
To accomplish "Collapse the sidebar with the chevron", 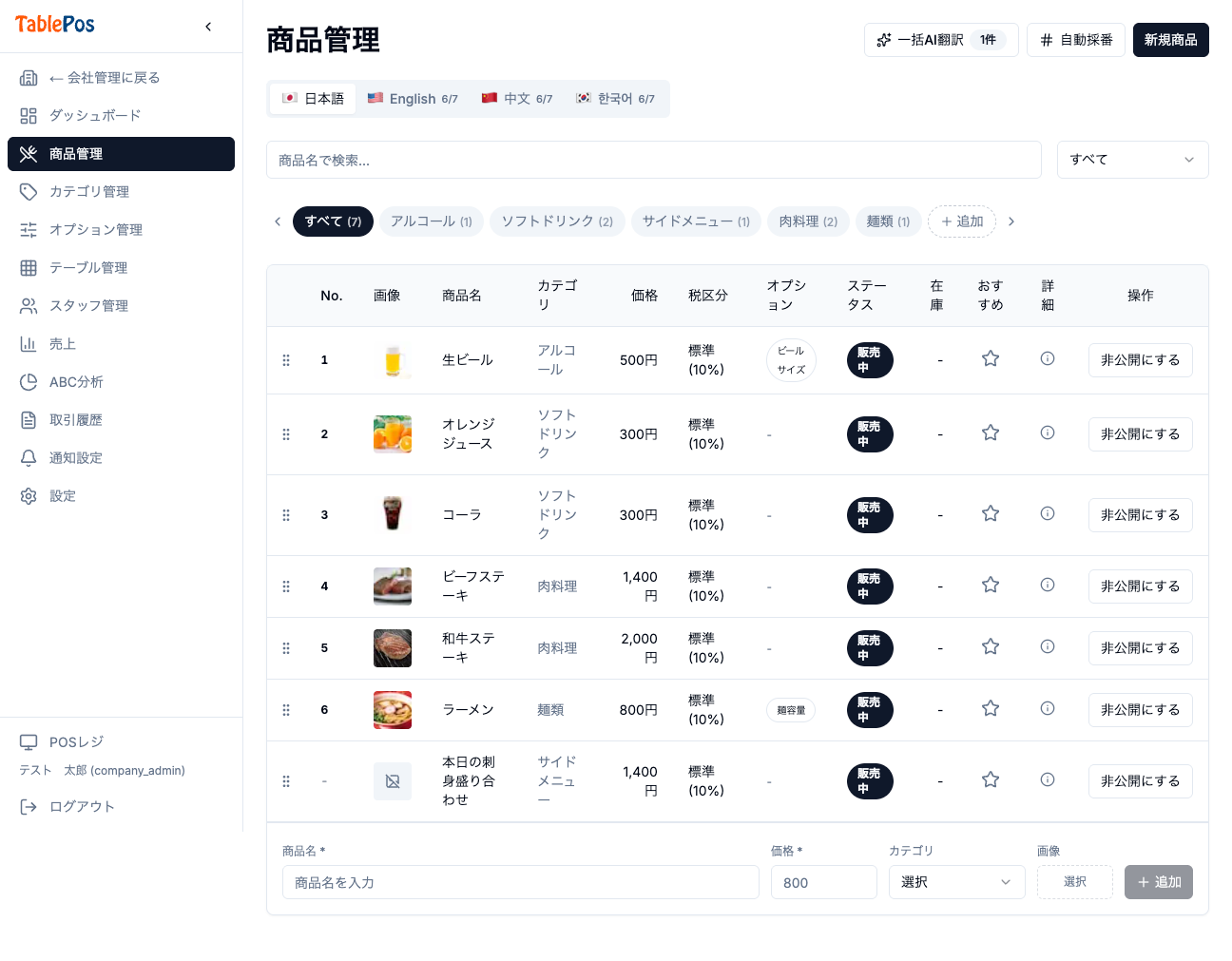I will (x=208, y=27).
